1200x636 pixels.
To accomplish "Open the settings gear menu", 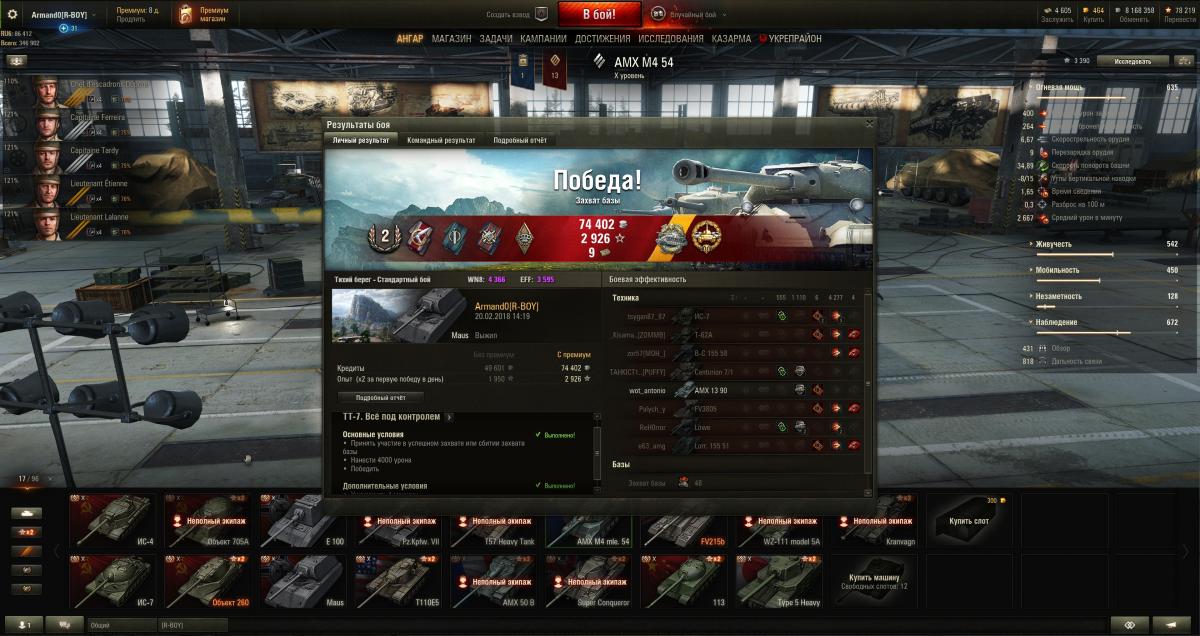I will (14, 14).
